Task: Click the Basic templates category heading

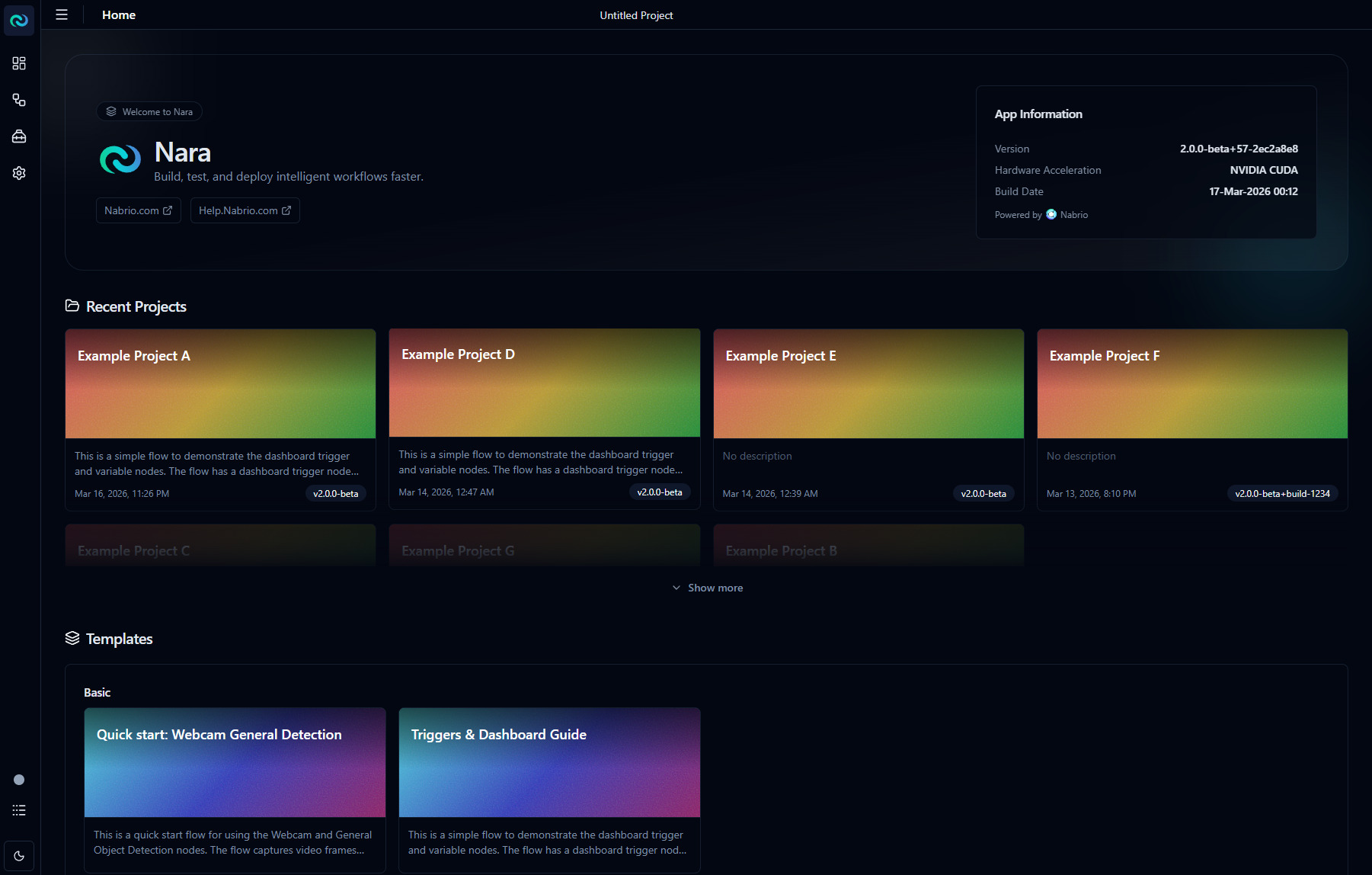Action: pos(97,692)
